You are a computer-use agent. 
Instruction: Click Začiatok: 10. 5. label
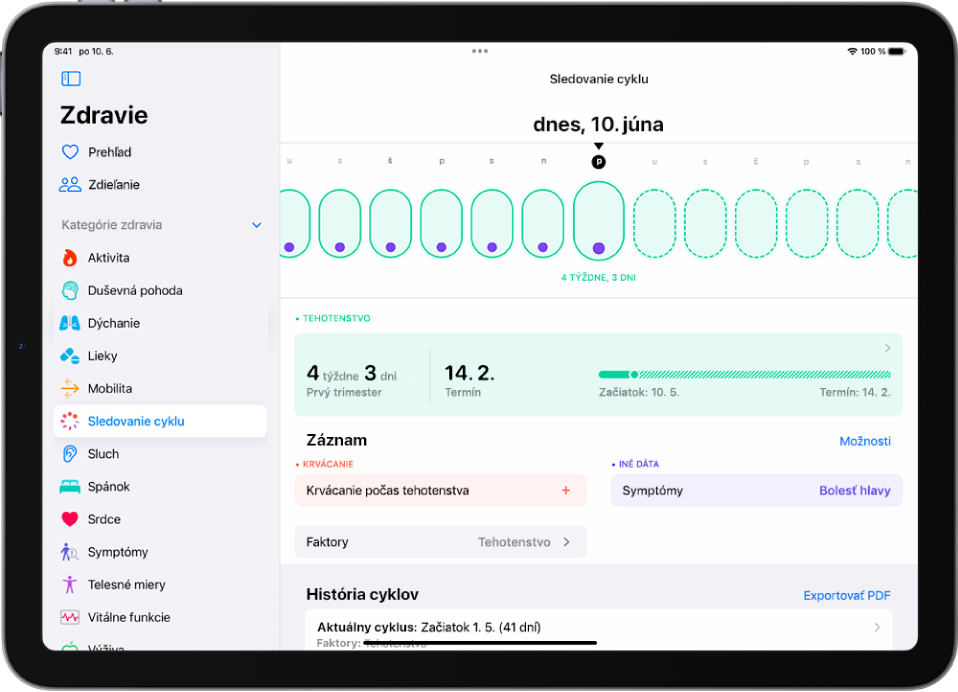pos(639,392)
